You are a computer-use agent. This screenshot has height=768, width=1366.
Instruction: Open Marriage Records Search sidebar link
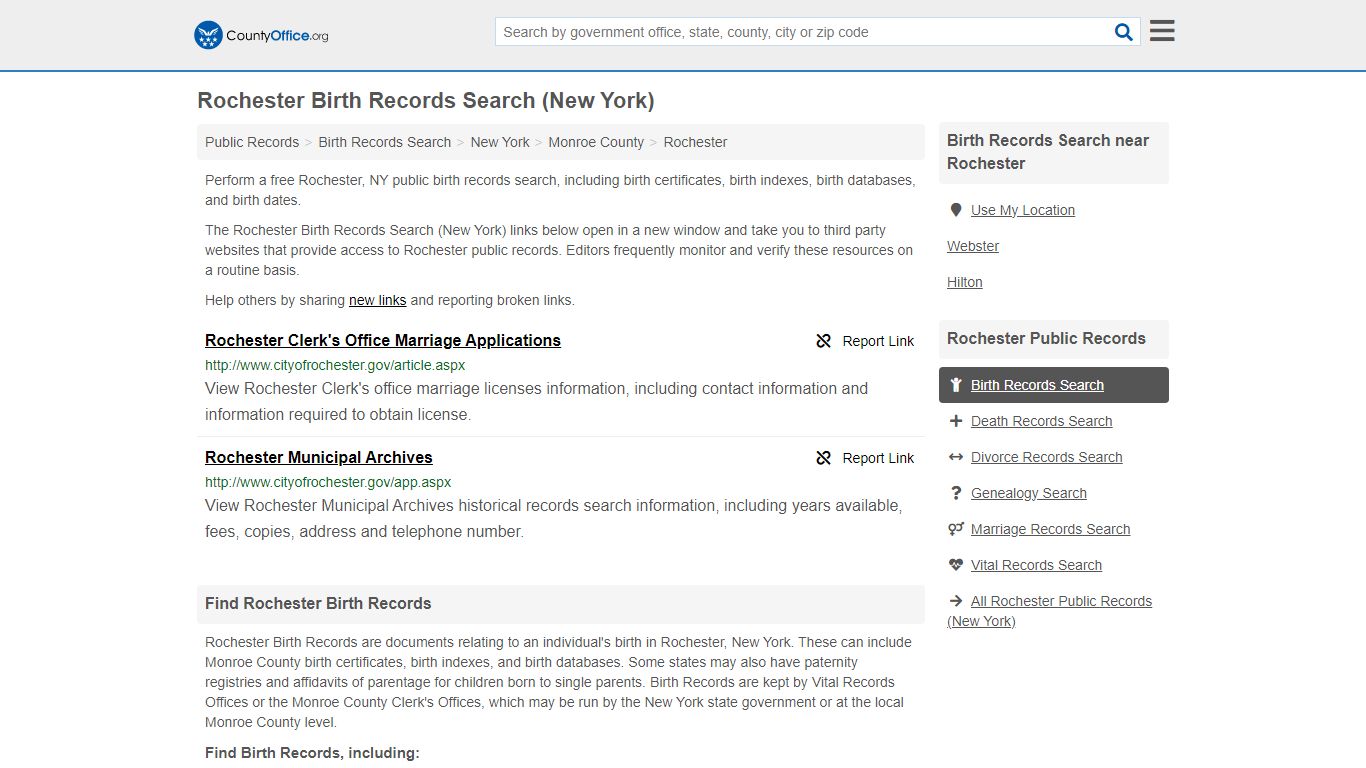click(1051, 529)
